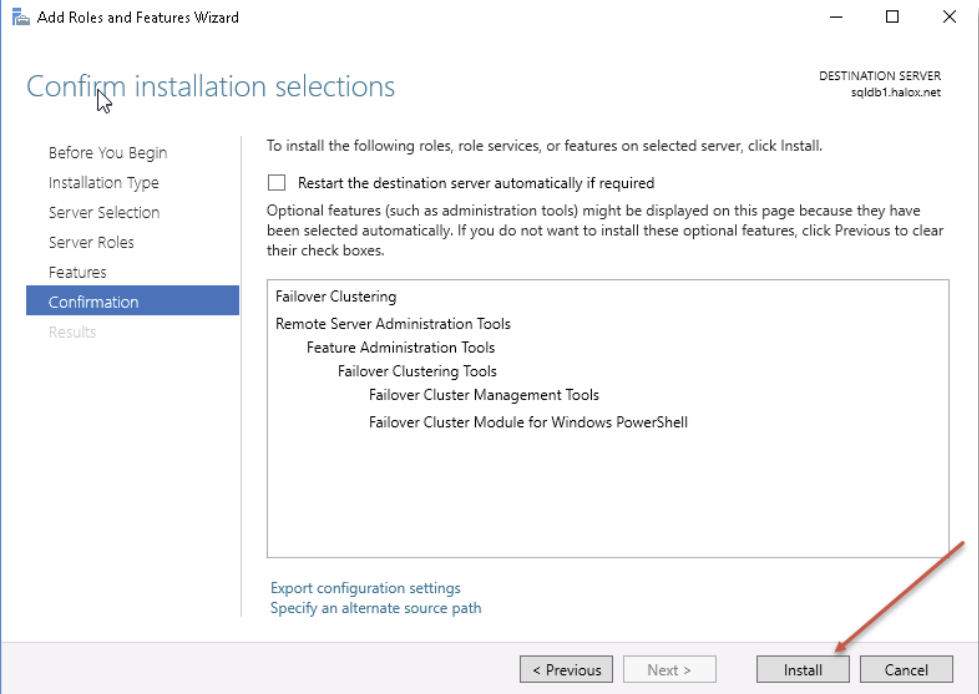
Task: Select Failover Clustering in the list
Action: [x=336, y=296]
